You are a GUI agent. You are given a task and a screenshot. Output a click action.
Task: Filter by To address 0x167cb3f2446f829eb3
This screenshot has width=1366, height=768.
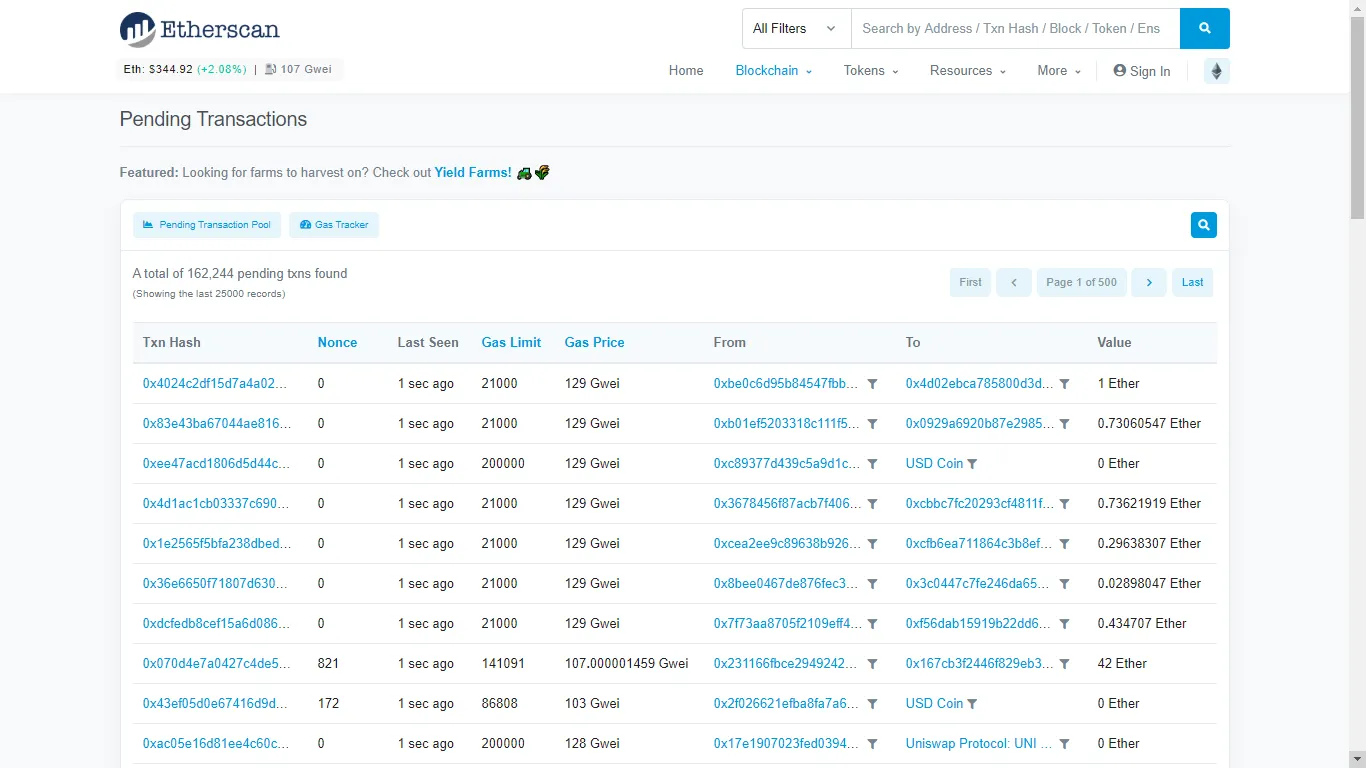click(x=1064, y=664)
